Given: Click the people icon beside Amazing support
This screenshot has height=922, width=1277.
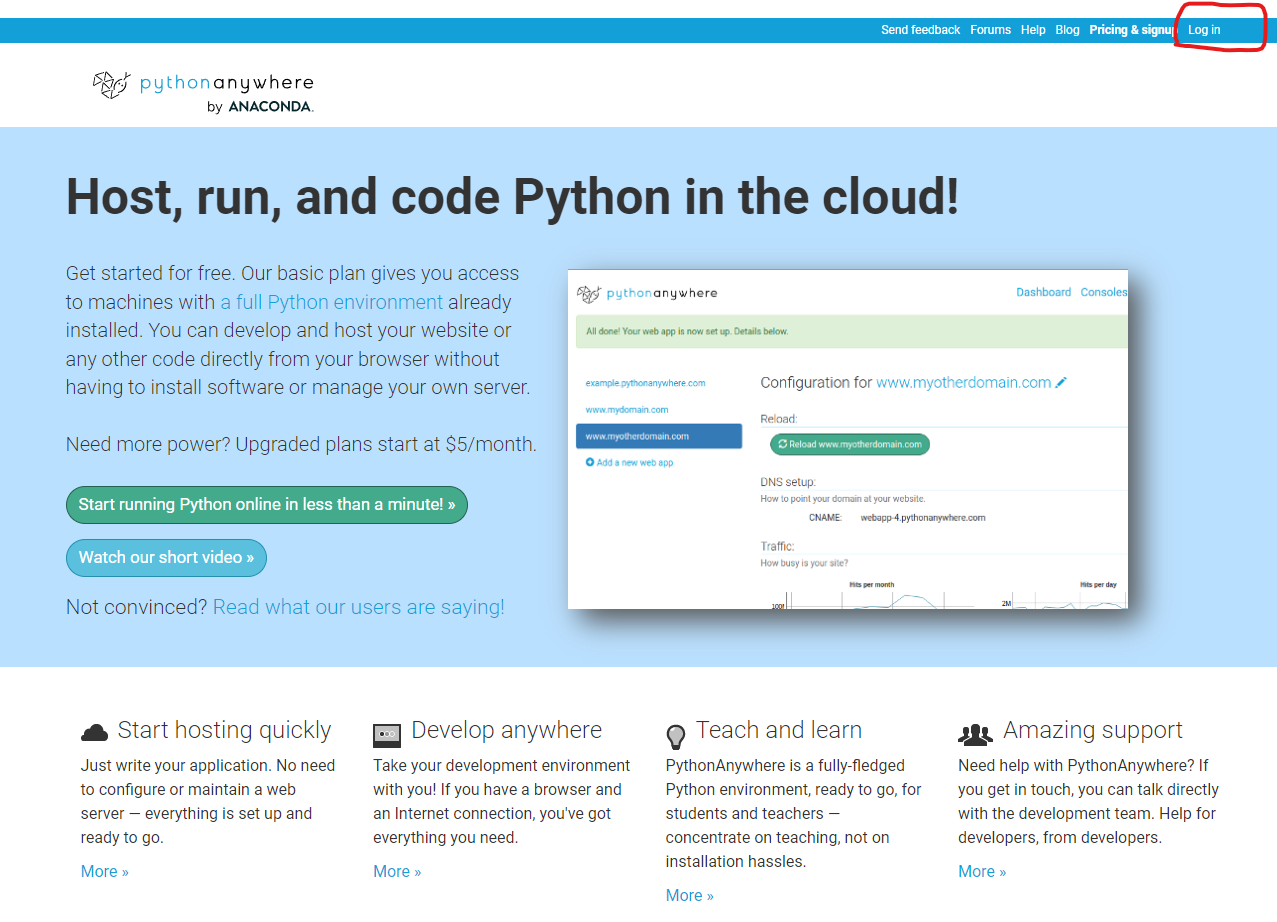Looking at the screenshot, I should (975, 734).
